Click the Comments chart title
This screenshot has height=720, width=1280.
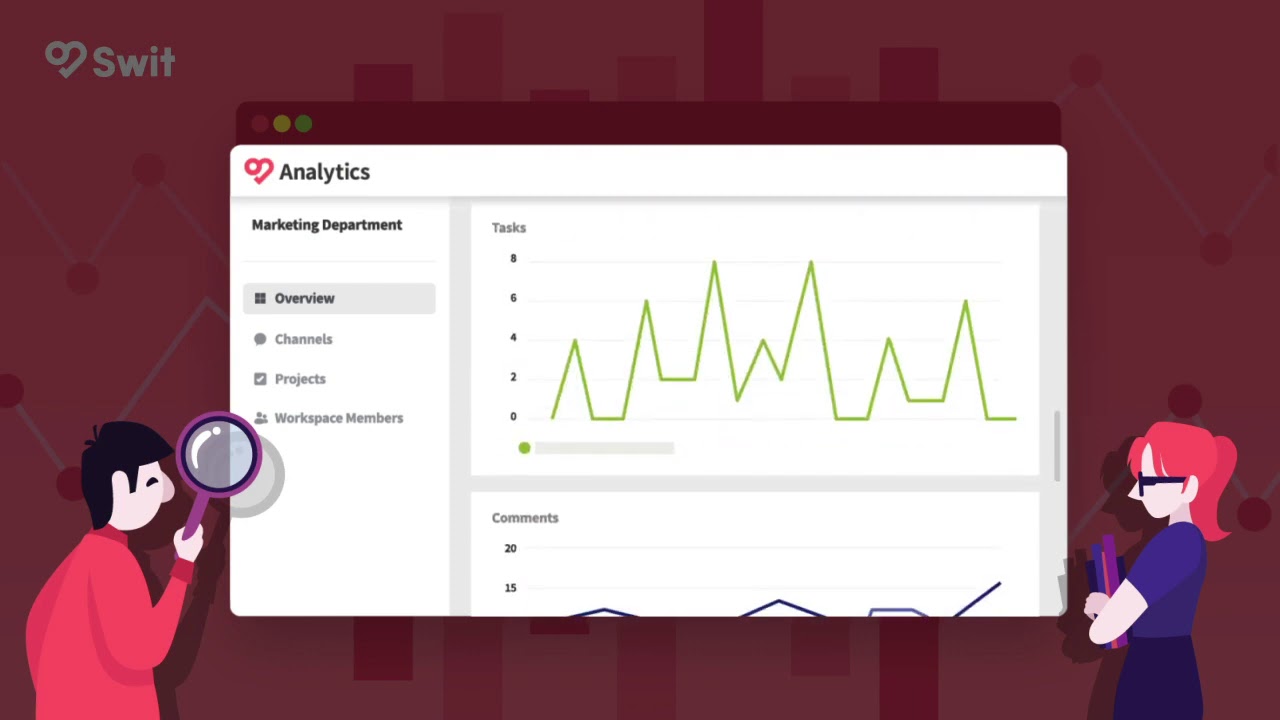(525, 518)
